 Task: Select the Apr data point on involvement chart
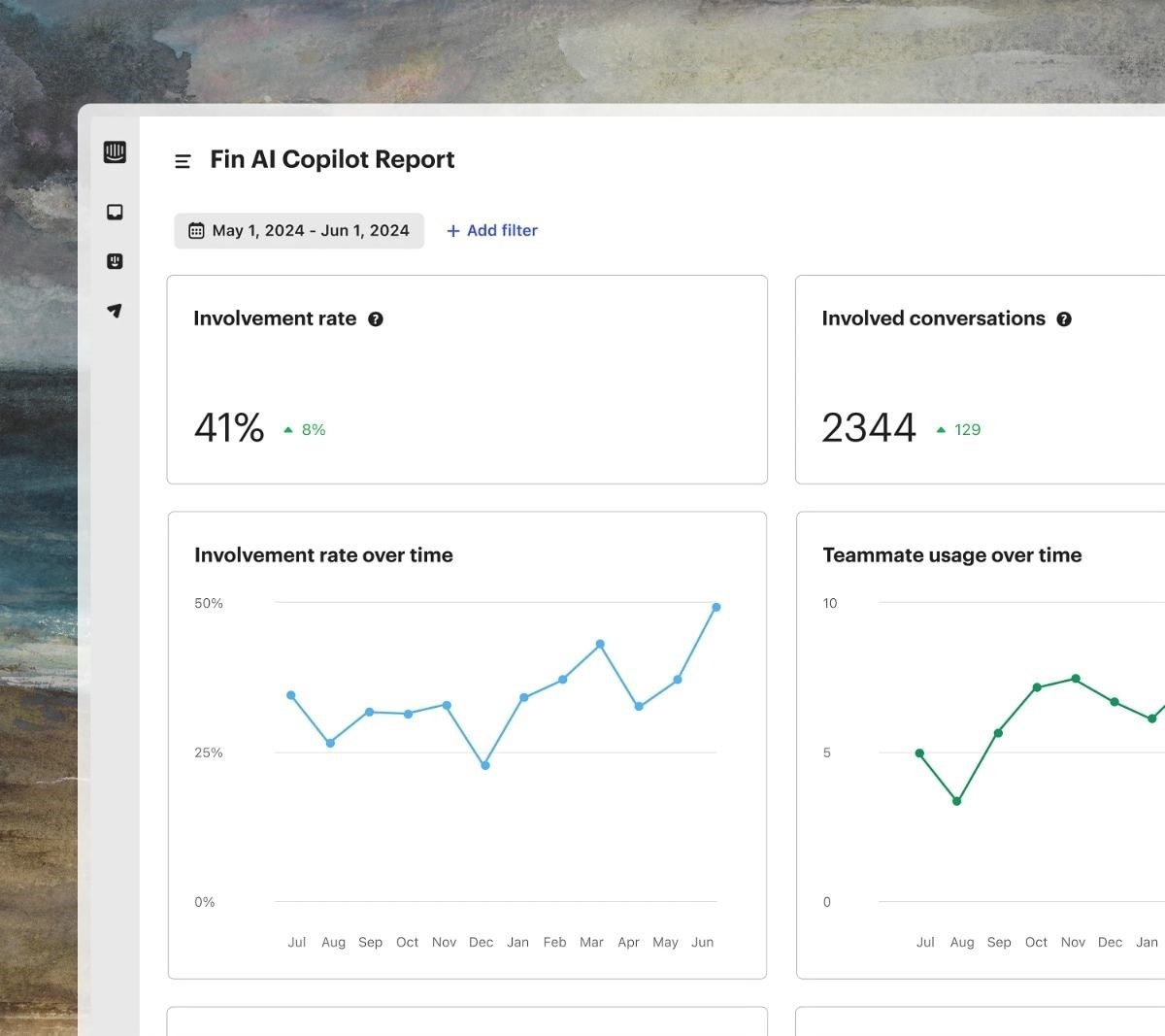point(639,706)
